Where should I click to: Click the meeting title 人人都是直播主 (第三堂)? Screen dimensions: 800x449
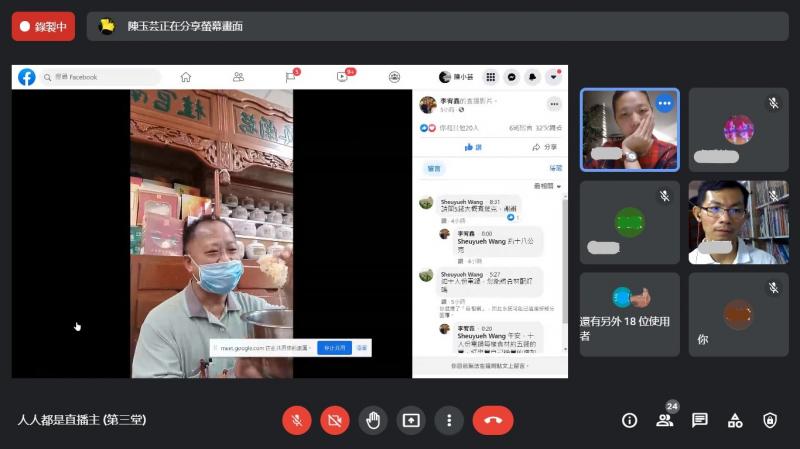pos(82,420)
